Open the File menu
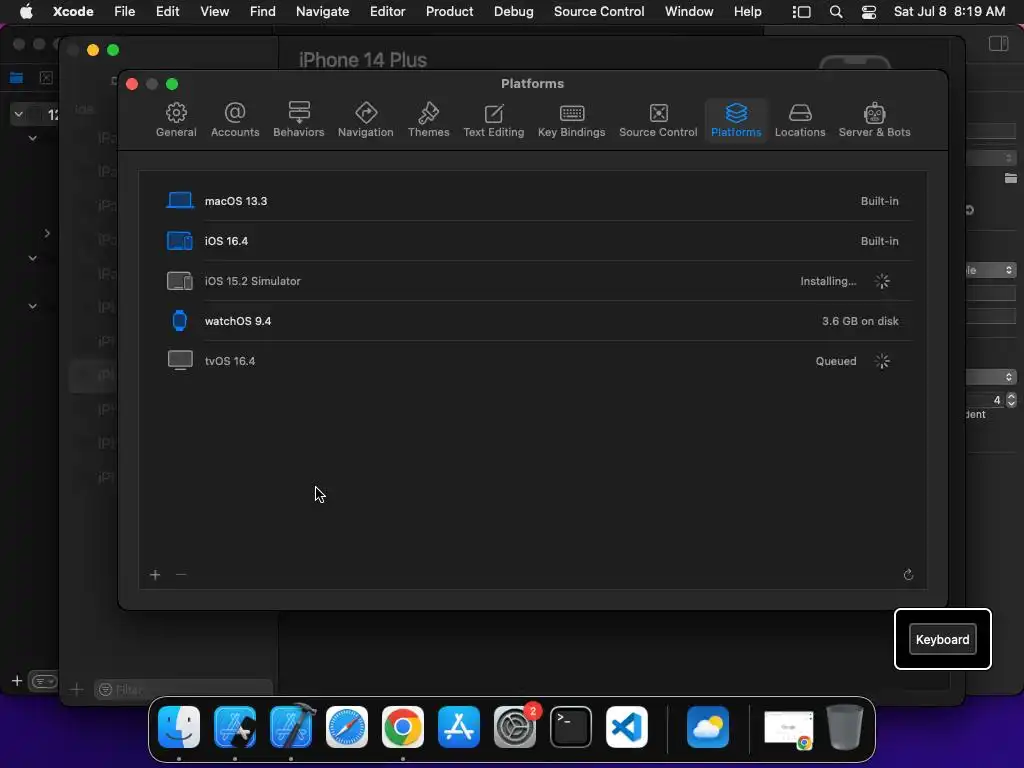This screenshot has height=768, width=1024. (124, 12)
